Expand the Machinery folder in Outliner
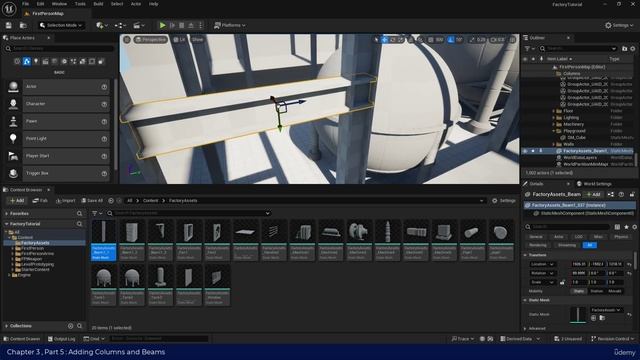The height and width of the screenshot is (360, 640). pos(554,124)
